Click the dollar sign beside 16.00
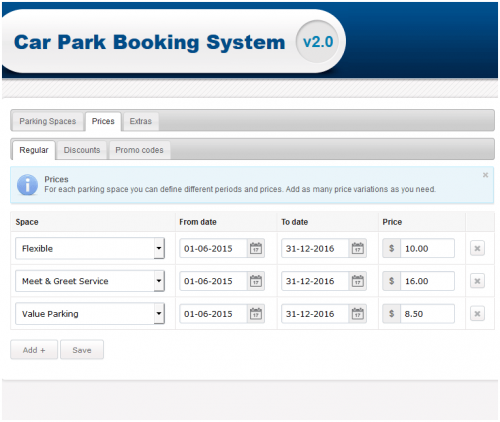Screen dimensions: 500x422 click(391, 281)
